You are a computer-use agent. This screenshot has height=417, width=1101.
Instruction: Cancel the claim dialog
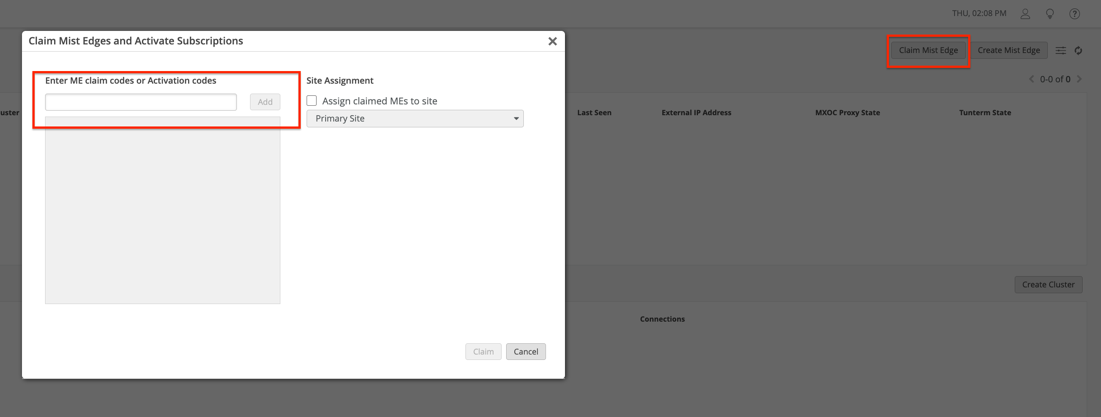tap(525, 352)
